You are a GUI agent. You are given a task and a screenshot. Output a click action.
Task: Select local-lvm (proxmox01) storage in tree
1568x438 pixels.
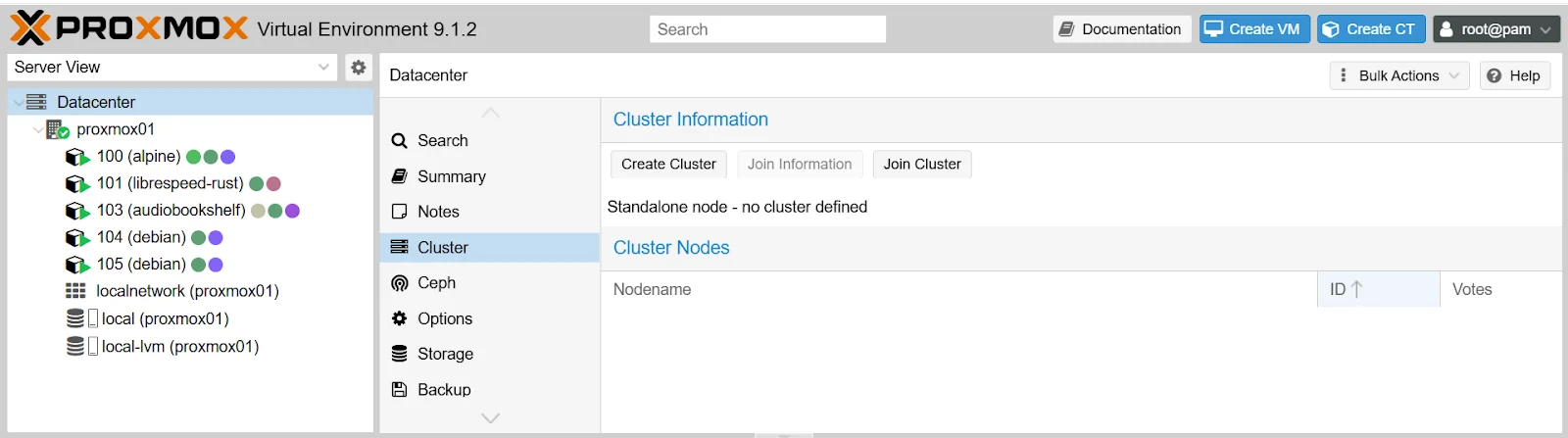tap(180, 346)
